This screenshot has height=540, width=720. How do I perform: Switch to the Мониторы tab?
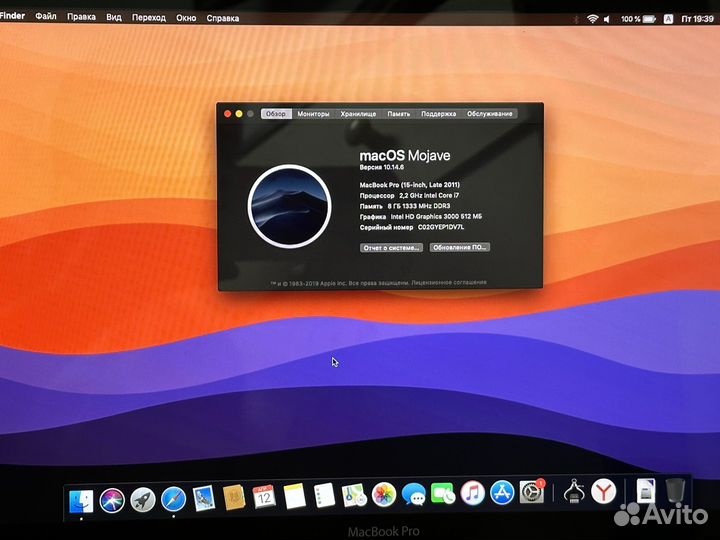click(313, 113)
